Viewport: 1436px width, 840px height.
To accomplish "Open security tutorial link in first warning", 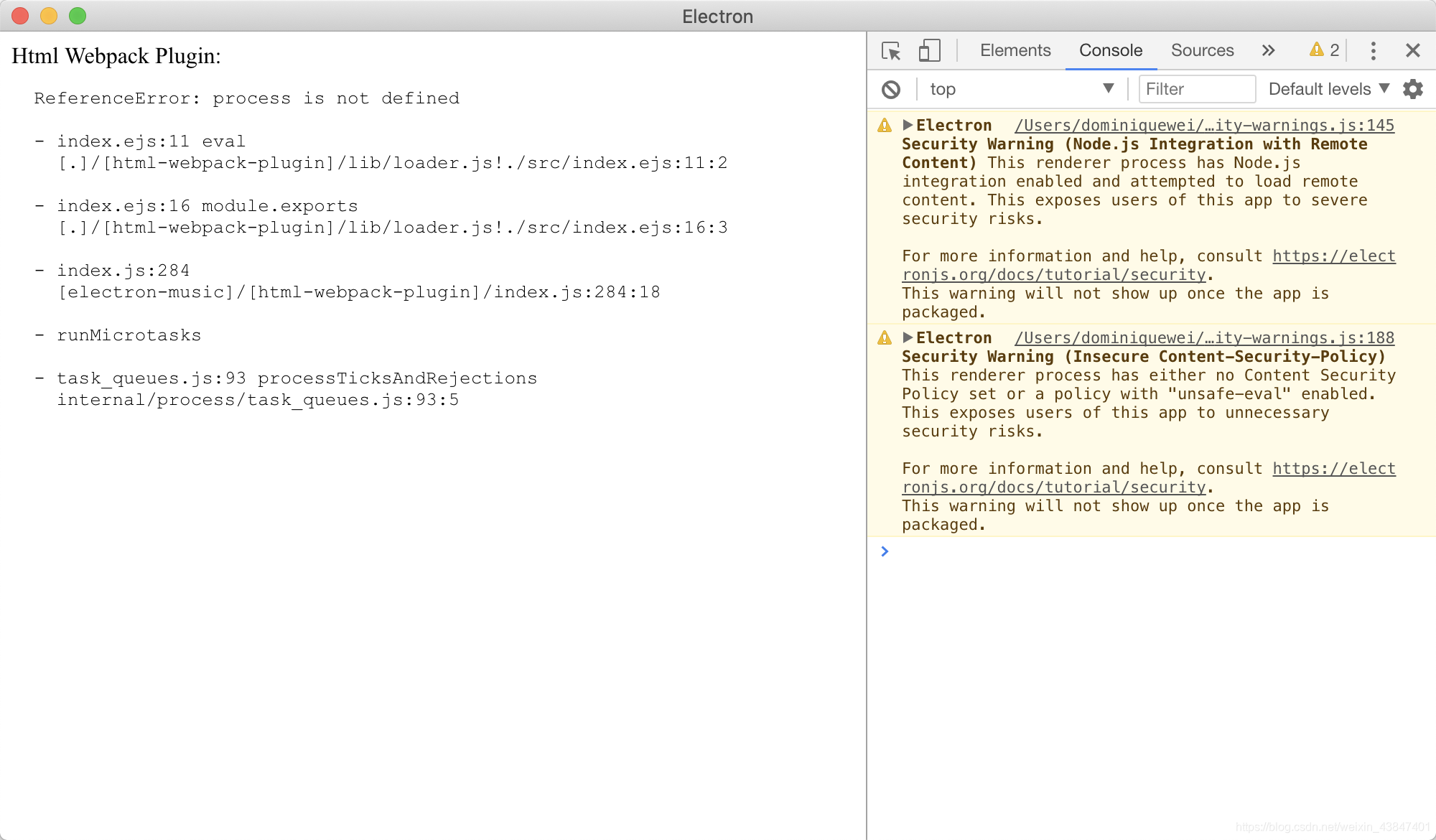I will [x=1149, y=266].
